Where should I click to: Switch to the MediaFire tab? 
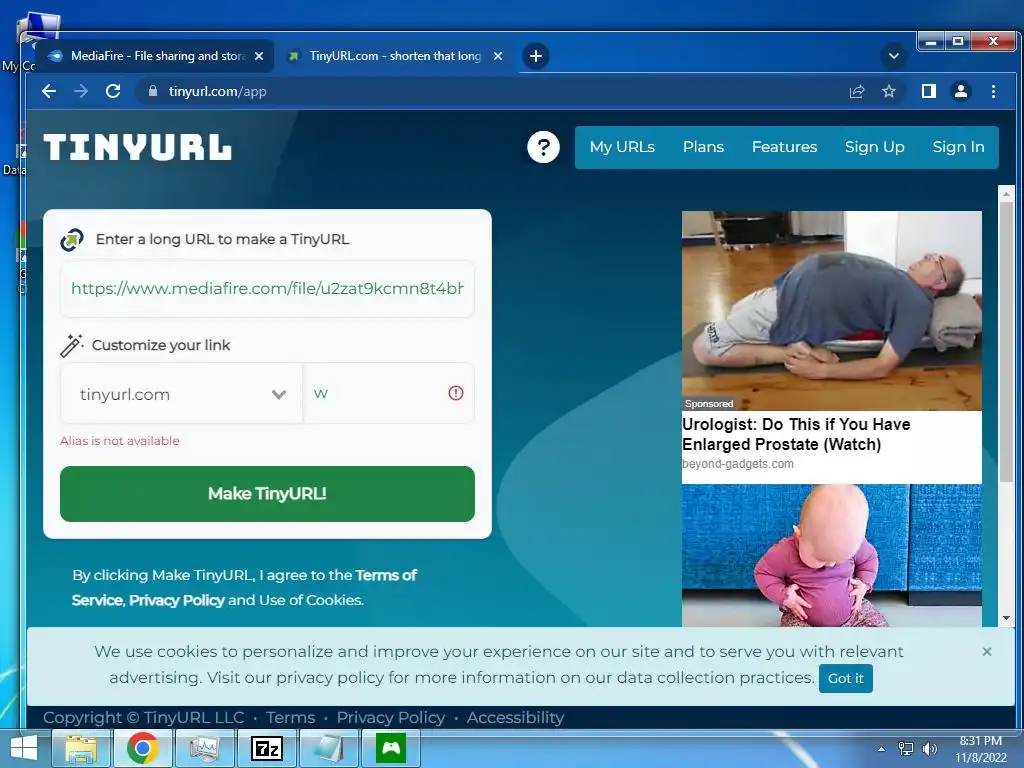(x=155, y=56)
